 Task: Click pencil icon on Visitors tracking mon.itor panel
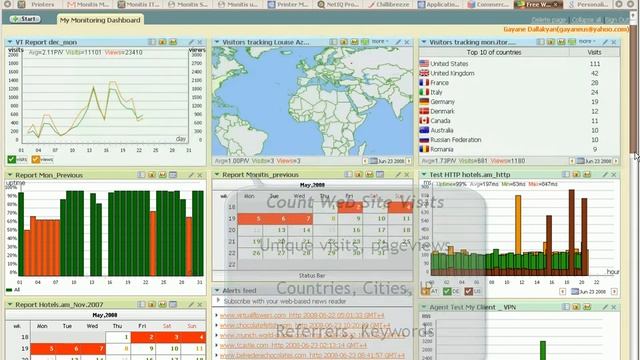pos(605,42)
